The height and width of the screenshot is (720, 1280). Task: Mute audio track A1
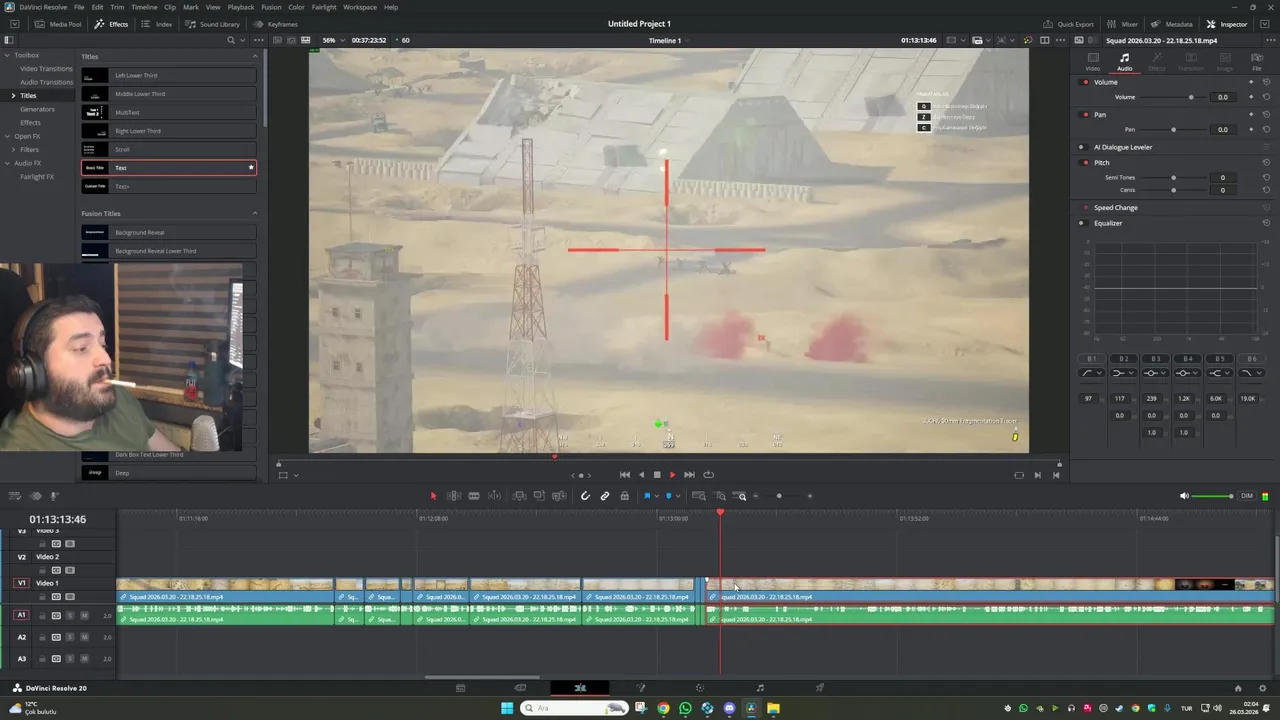[x=84, y=615]
